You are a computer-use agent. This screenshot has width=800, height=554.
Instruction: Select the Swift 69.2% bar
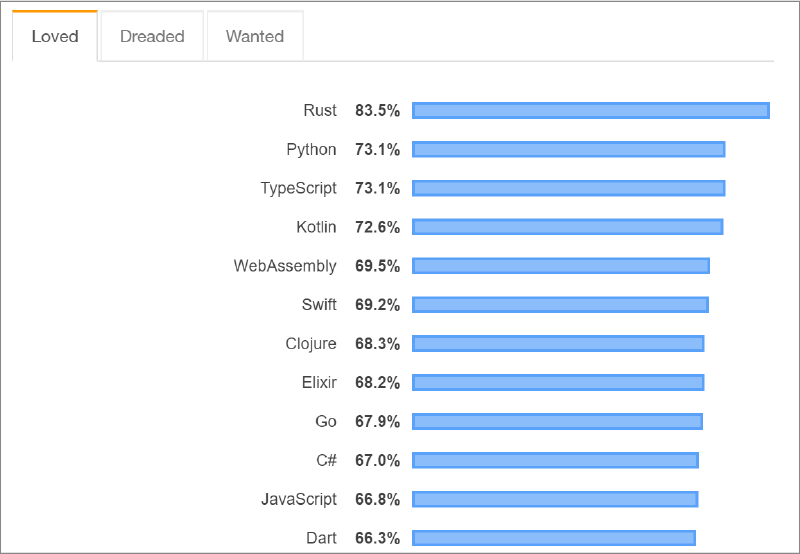click(x=560, y=305)
